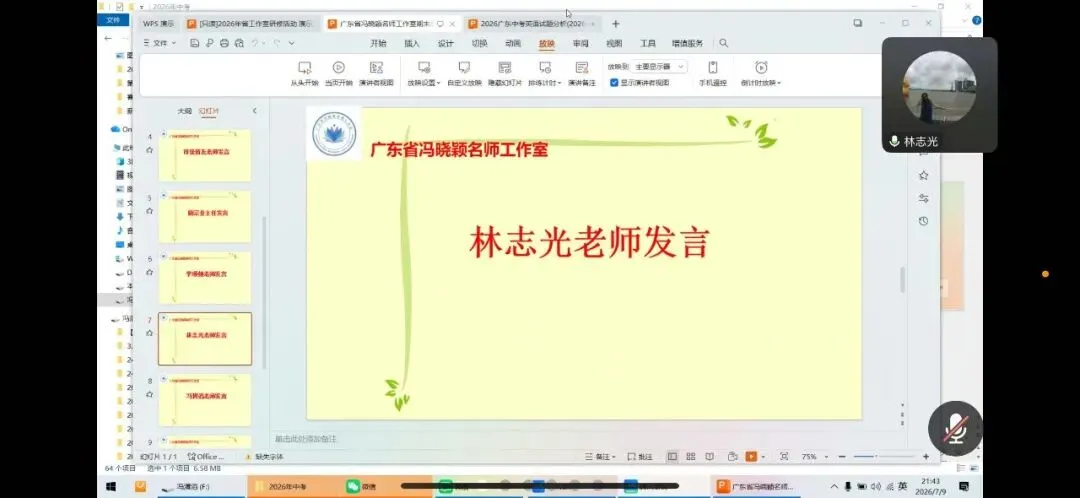Click the settings sliders icon on right side panel

tap(923, 198)
